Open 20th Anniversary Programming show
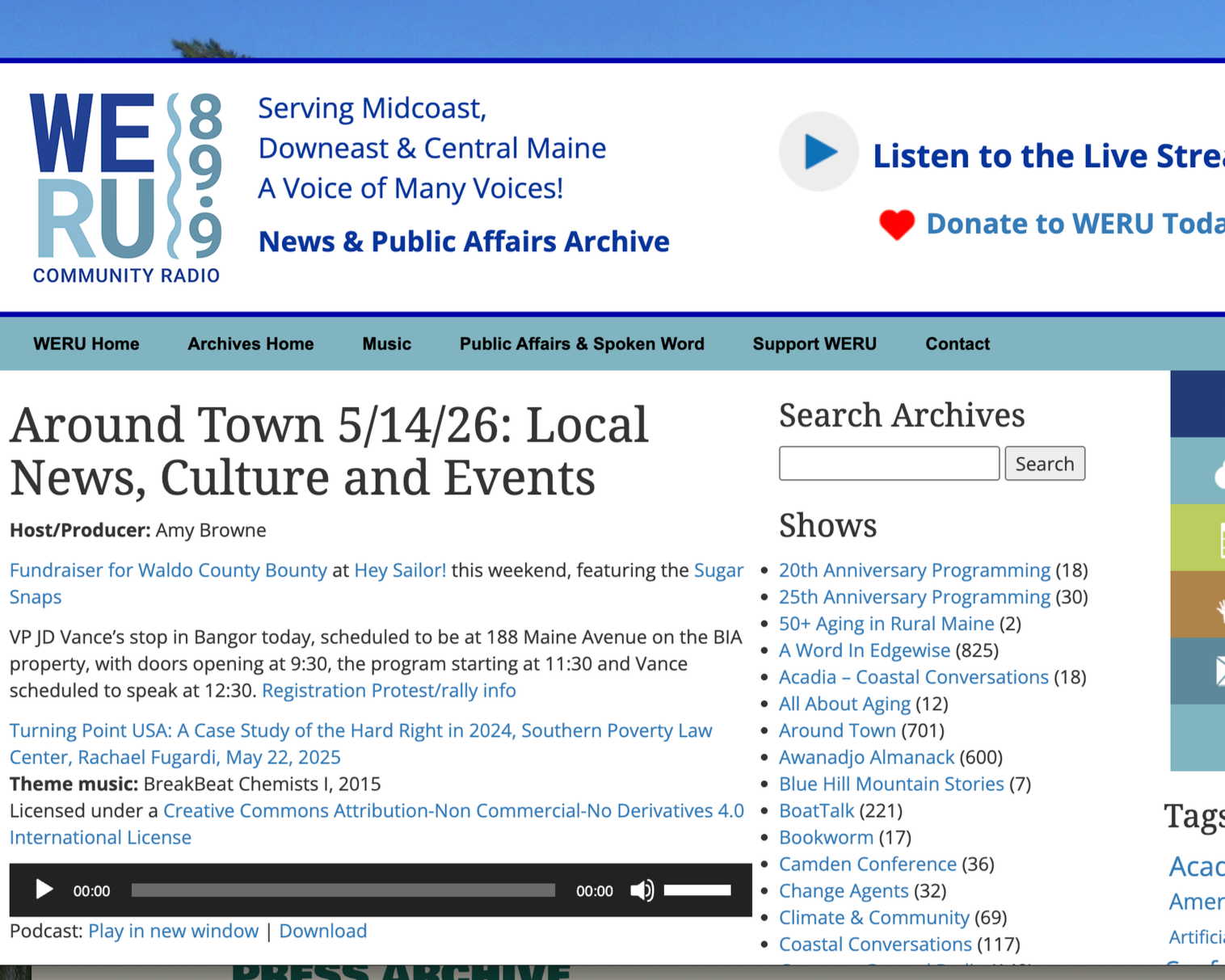 point(915,570)
